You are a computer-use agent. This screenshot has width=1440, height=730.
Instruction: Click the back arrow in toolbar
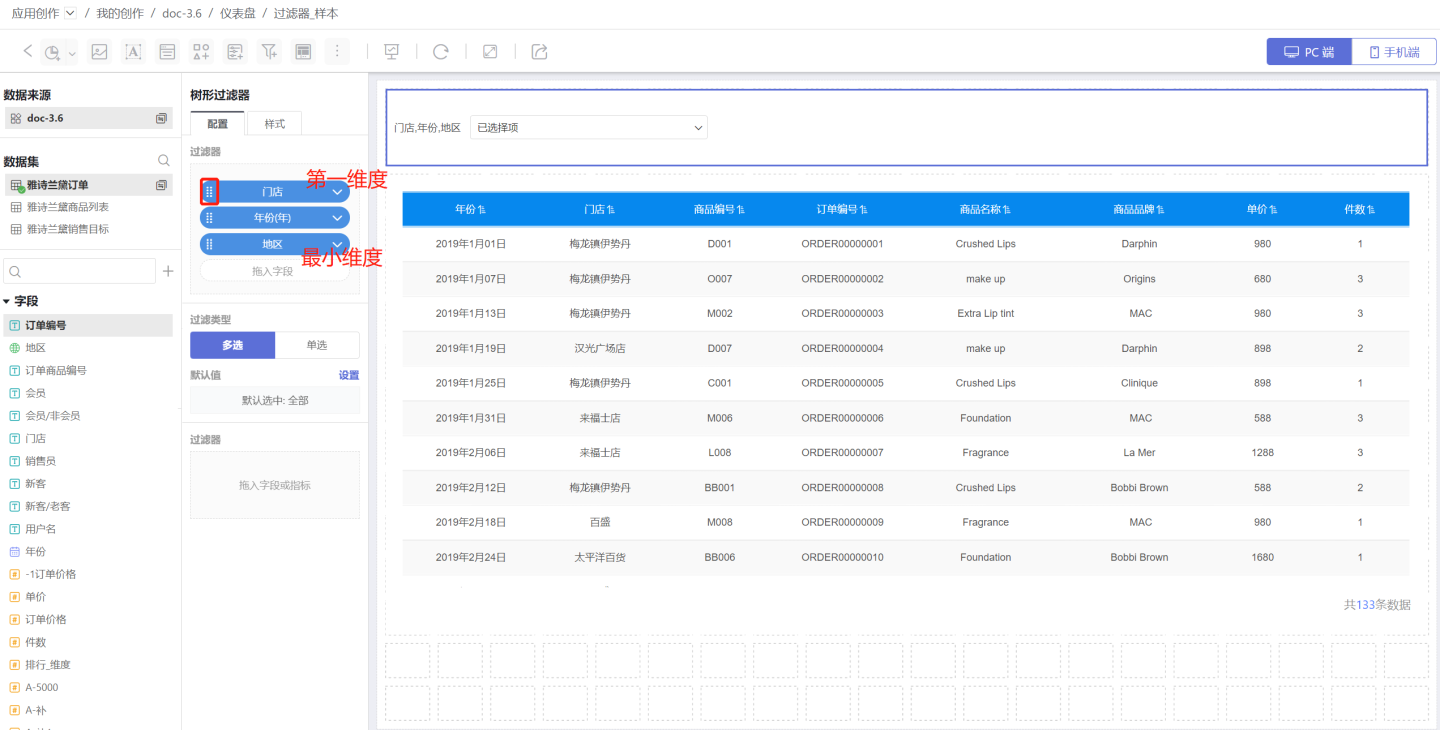pos(27,51)
